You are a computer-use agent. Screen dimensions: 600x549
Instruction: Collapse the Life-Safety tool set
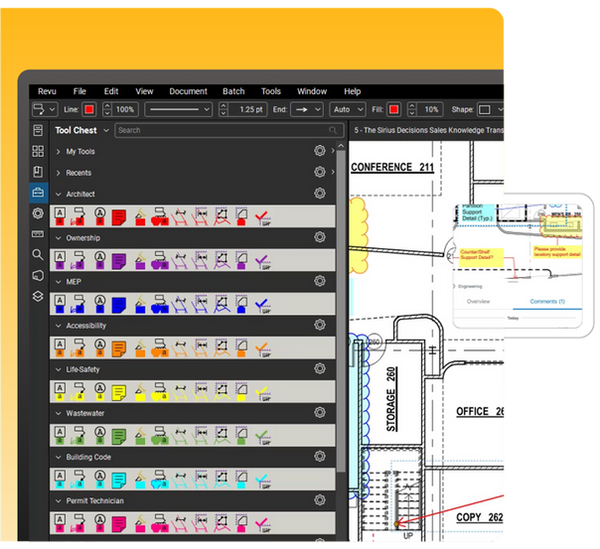[x=58, y=370]
